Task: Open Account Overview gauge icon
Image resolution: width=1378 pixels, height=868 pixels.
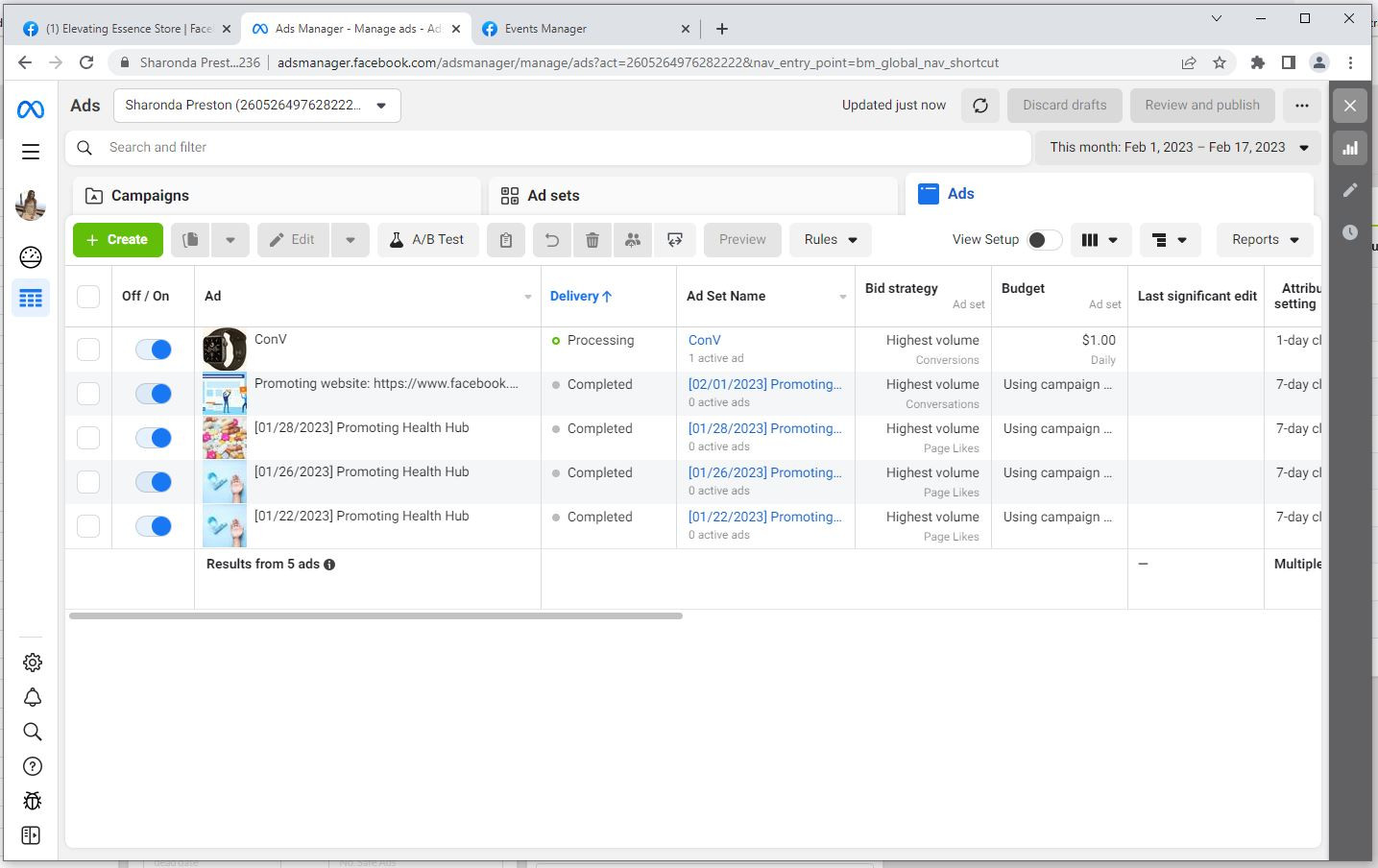Action: tap(31, 256)
